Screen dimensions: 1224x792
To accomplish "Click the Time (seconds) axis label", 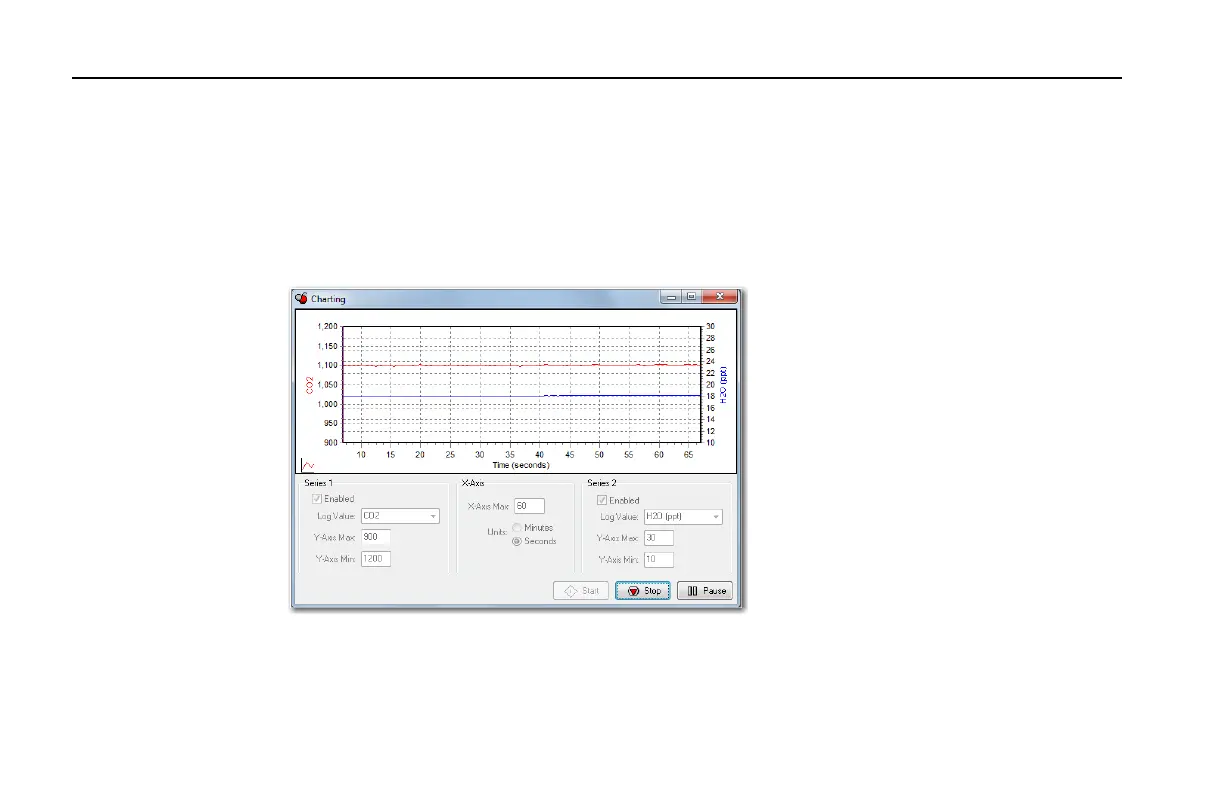I will (520, 465).
